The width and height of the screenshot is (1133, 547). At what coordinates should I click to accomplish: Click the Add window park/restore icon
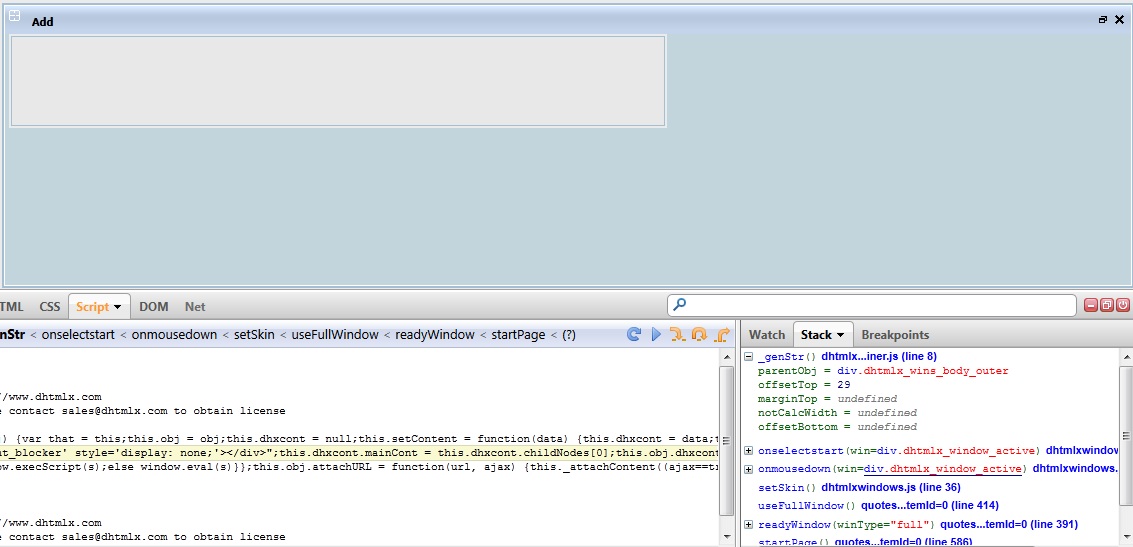pos(1103,20)
